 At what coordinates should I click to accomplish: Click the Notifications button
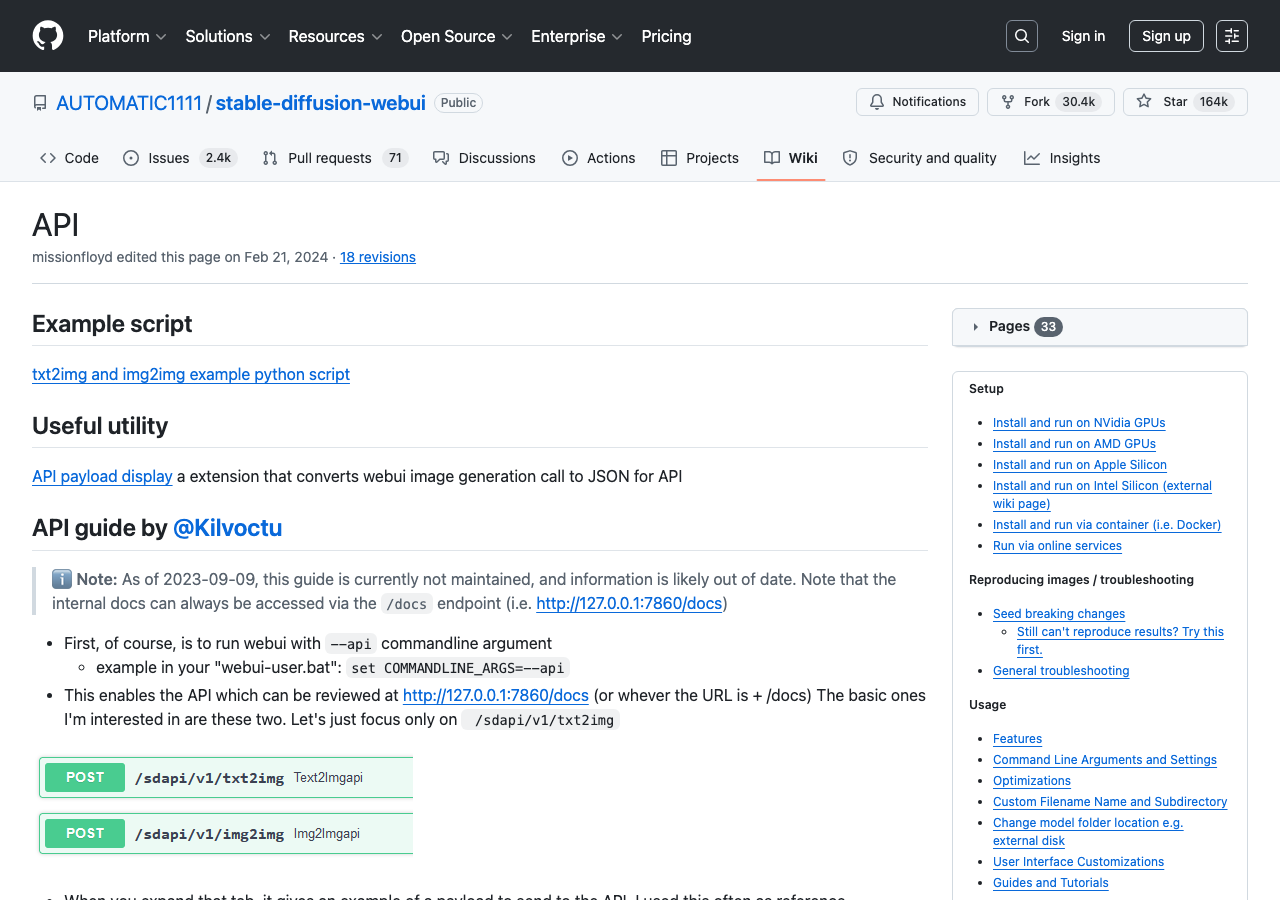[917, 102]
